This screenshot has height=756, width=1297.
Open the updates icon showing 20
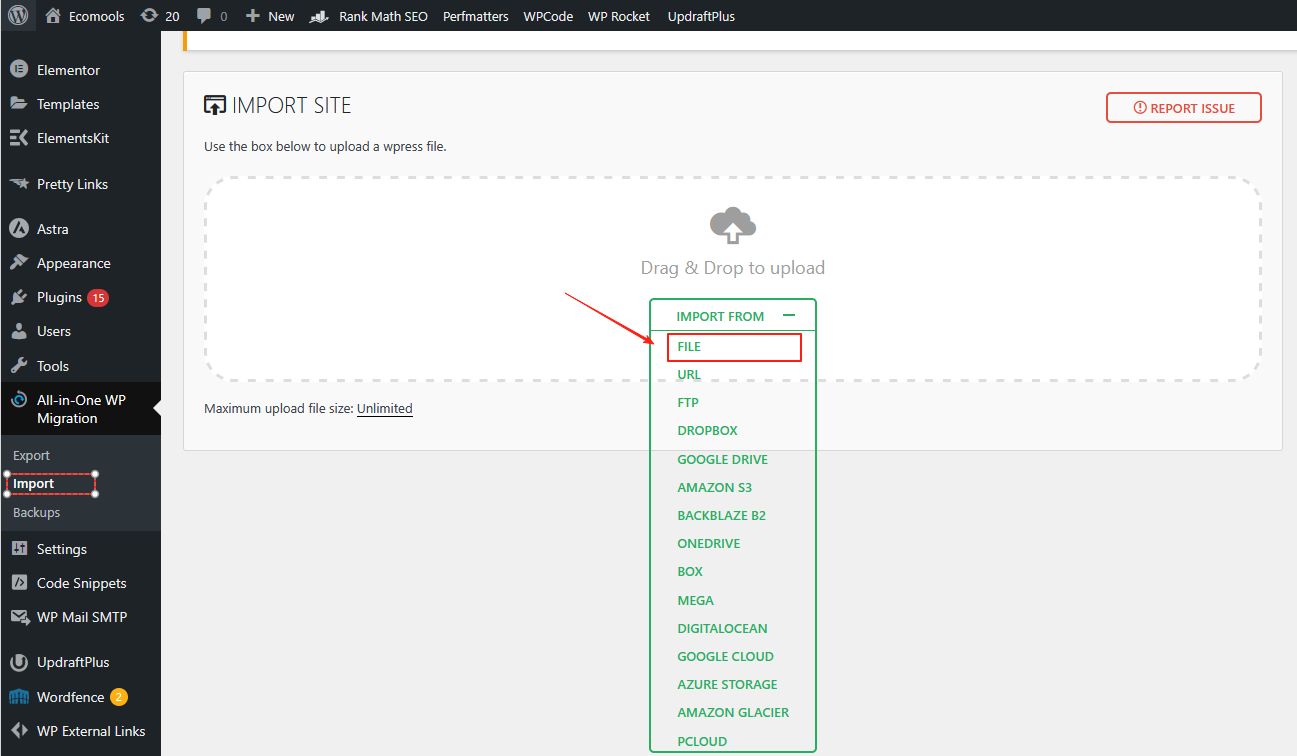[149, 16]
